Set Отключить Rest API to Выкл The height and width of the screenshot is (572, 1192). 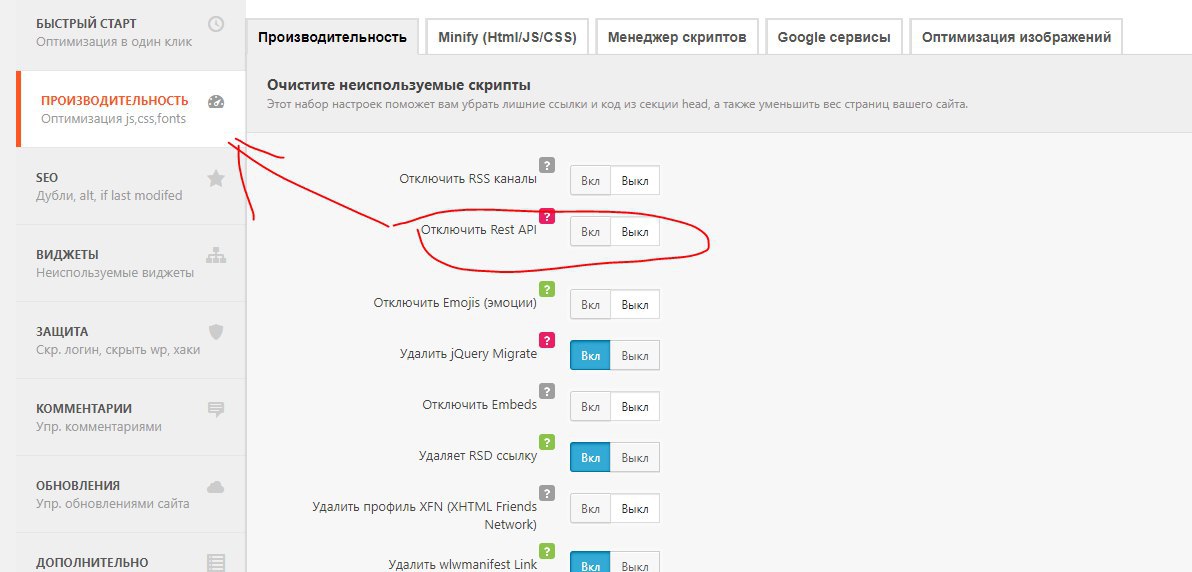point(635,232)
